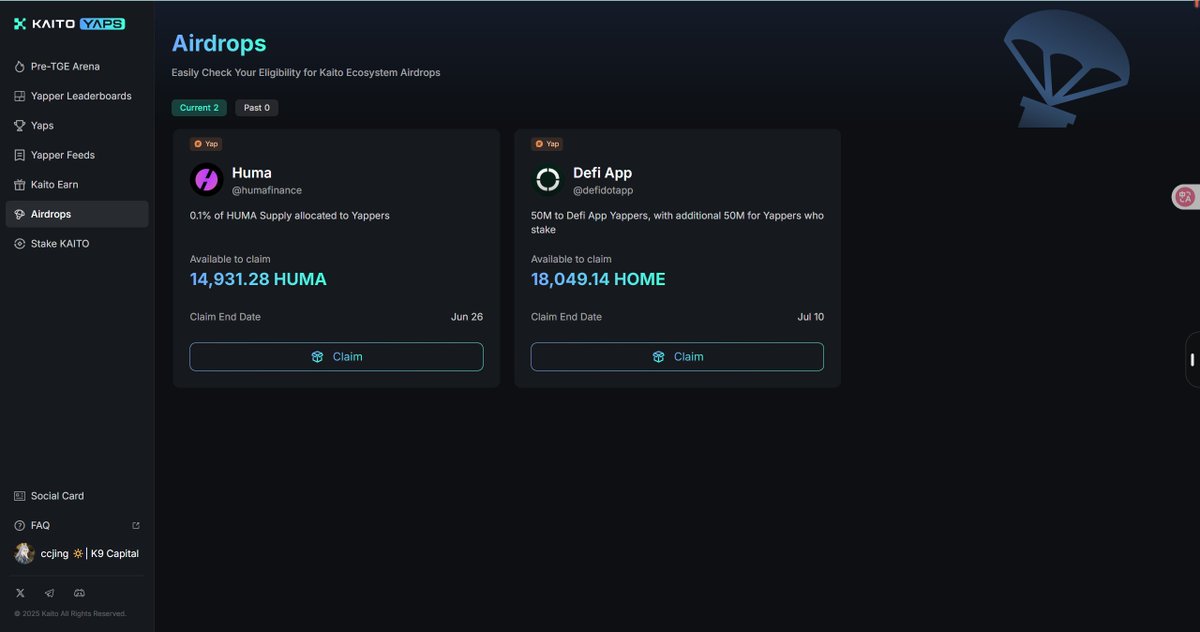
Task: Open Kaito Discord link icon
Action: pos(80,593)
